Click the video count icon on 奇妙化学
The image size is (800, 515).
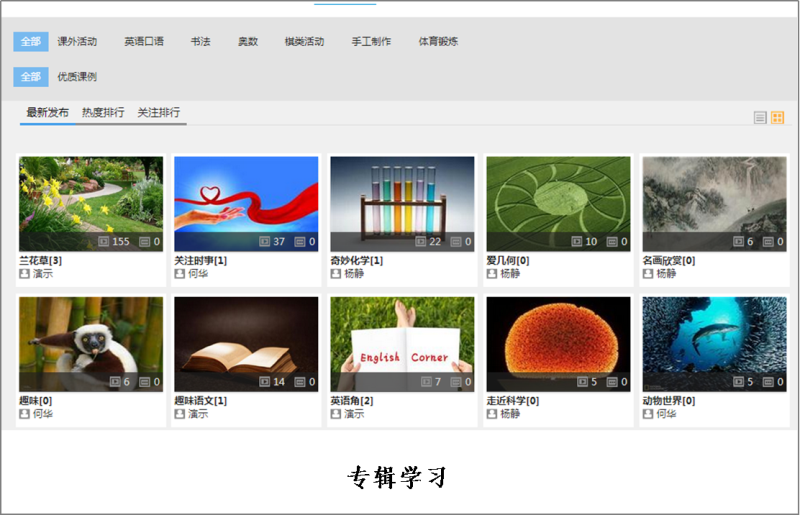(x=420, y=241)
